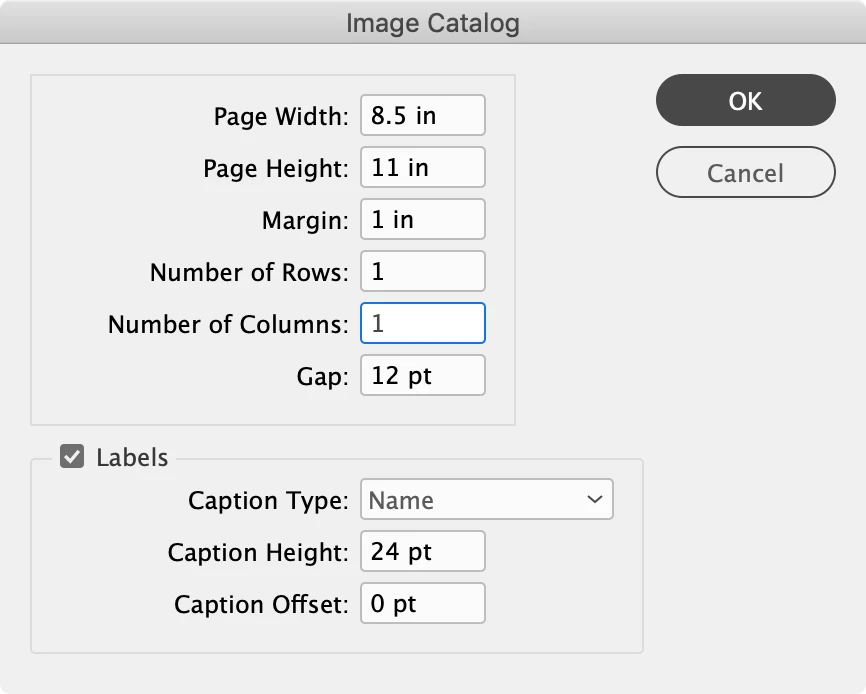Click the Number of Rows input field
This screenshot has height=694, width=866.
(x=422, y=271)
